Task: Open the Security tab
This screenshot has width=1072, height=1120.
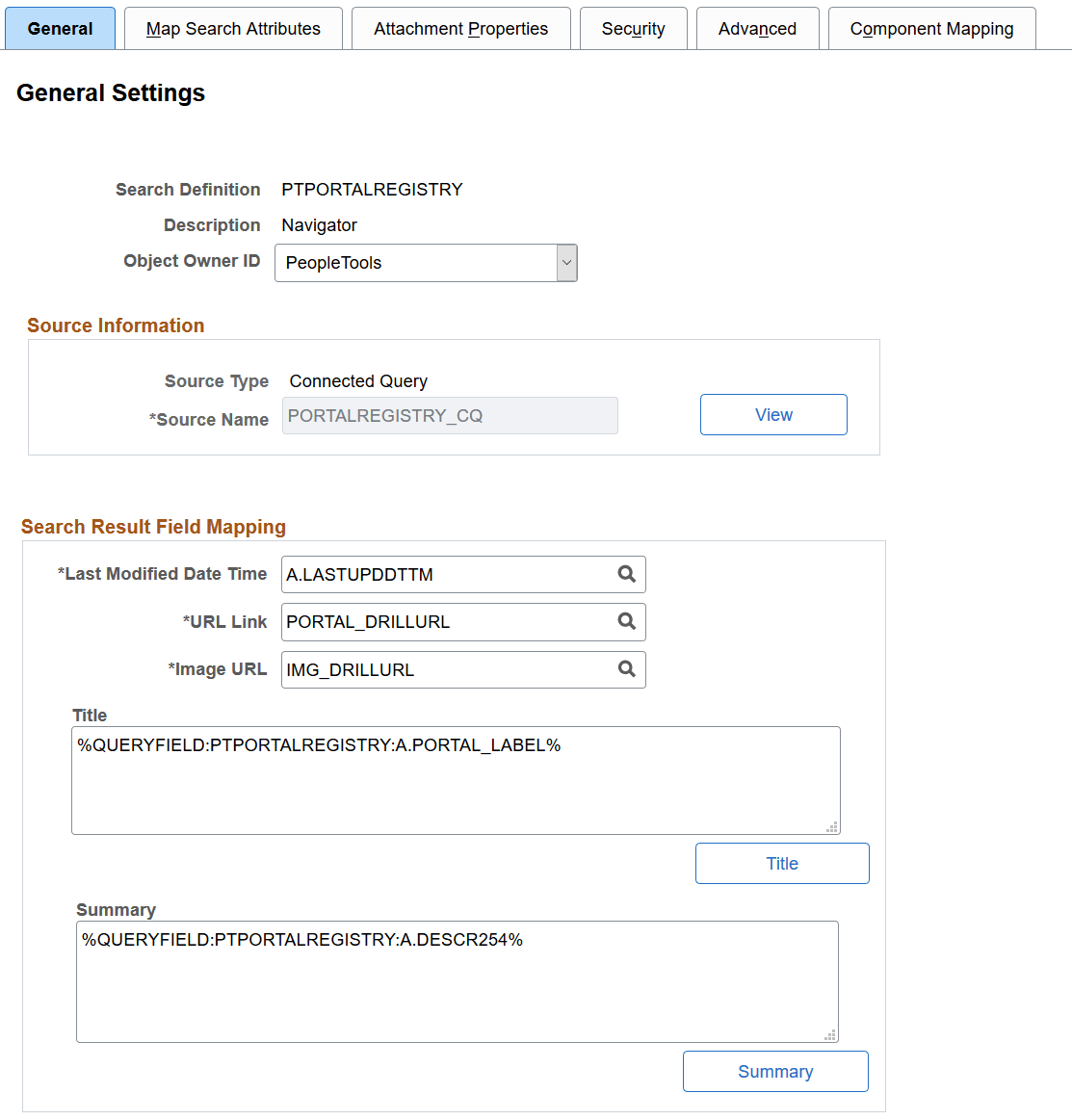Action: tap(633, 28)
